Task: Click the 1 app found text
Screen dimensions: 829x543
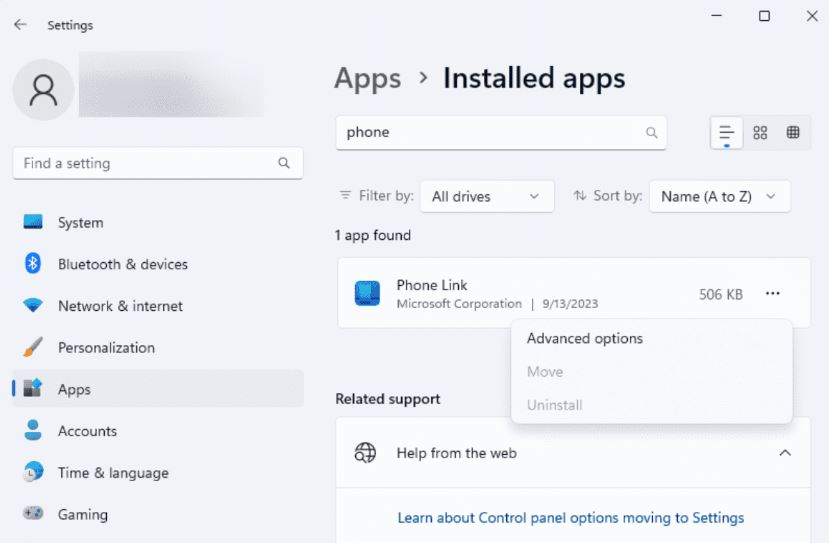Action: tap(373, 235)
